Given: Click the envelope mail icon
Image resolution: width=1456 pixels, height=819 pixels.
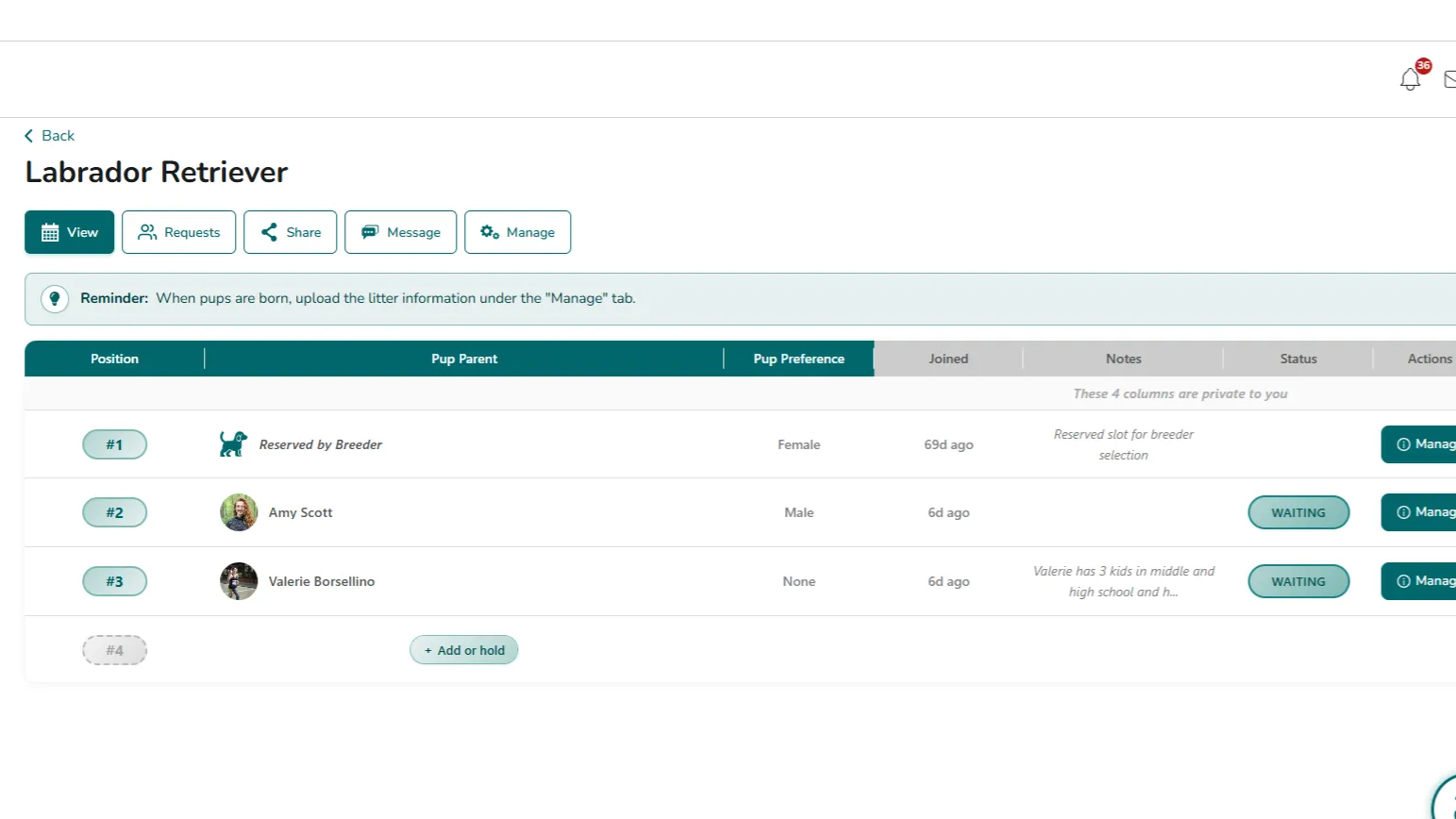Looking at the screenshot, I should [x=1449, y=80].
